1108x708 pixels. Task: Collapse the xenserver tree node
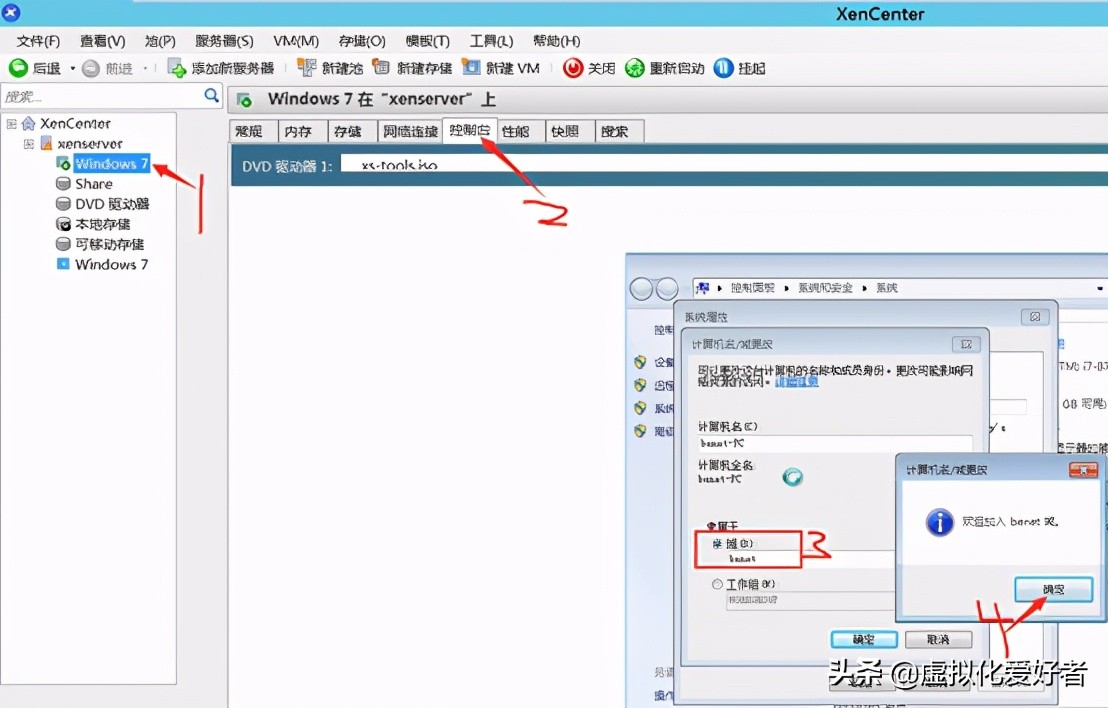pos(29,143)
